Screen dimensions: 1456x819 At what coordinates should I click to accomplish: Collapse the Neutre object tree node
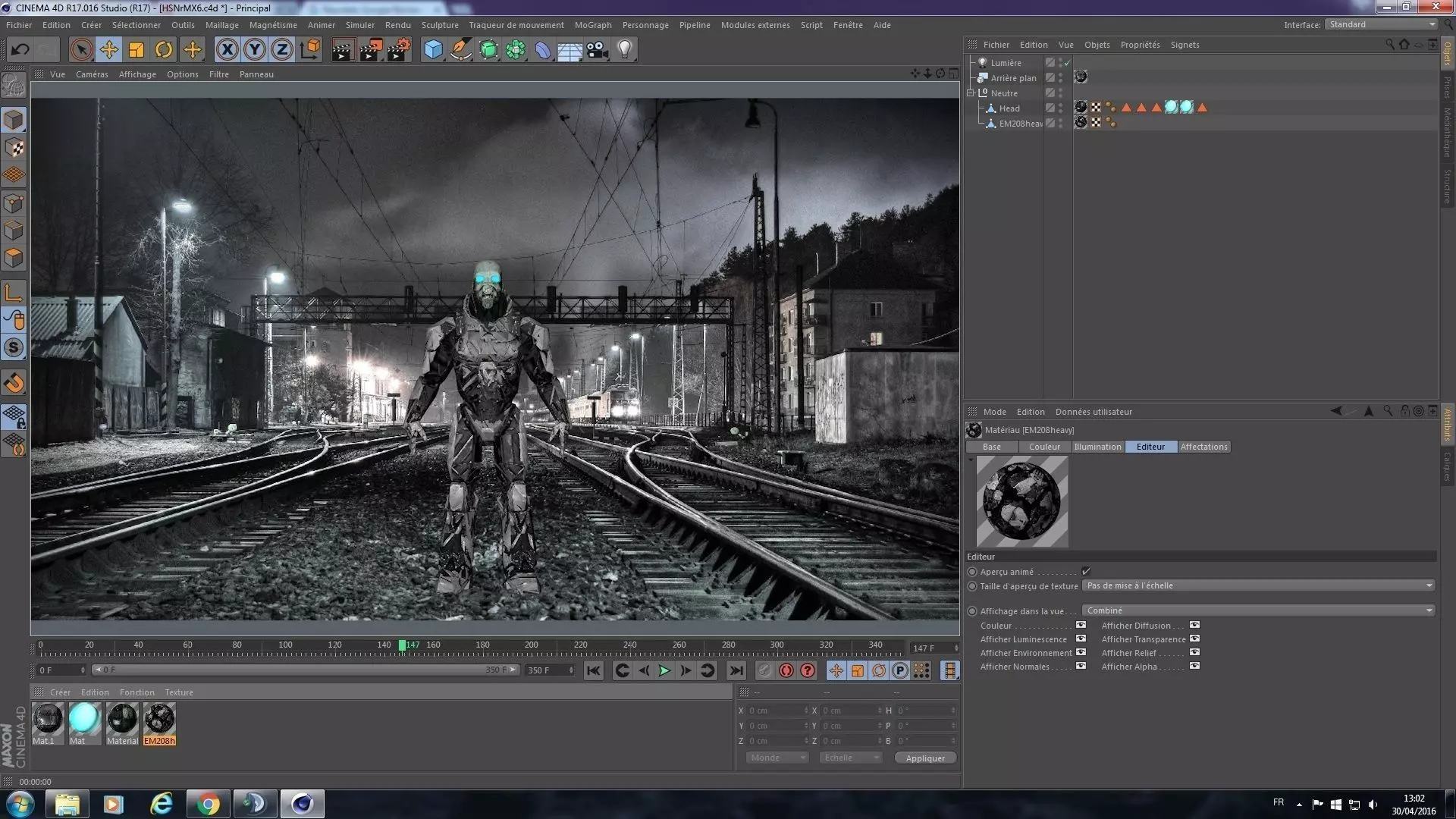click(x=971, y=93)
